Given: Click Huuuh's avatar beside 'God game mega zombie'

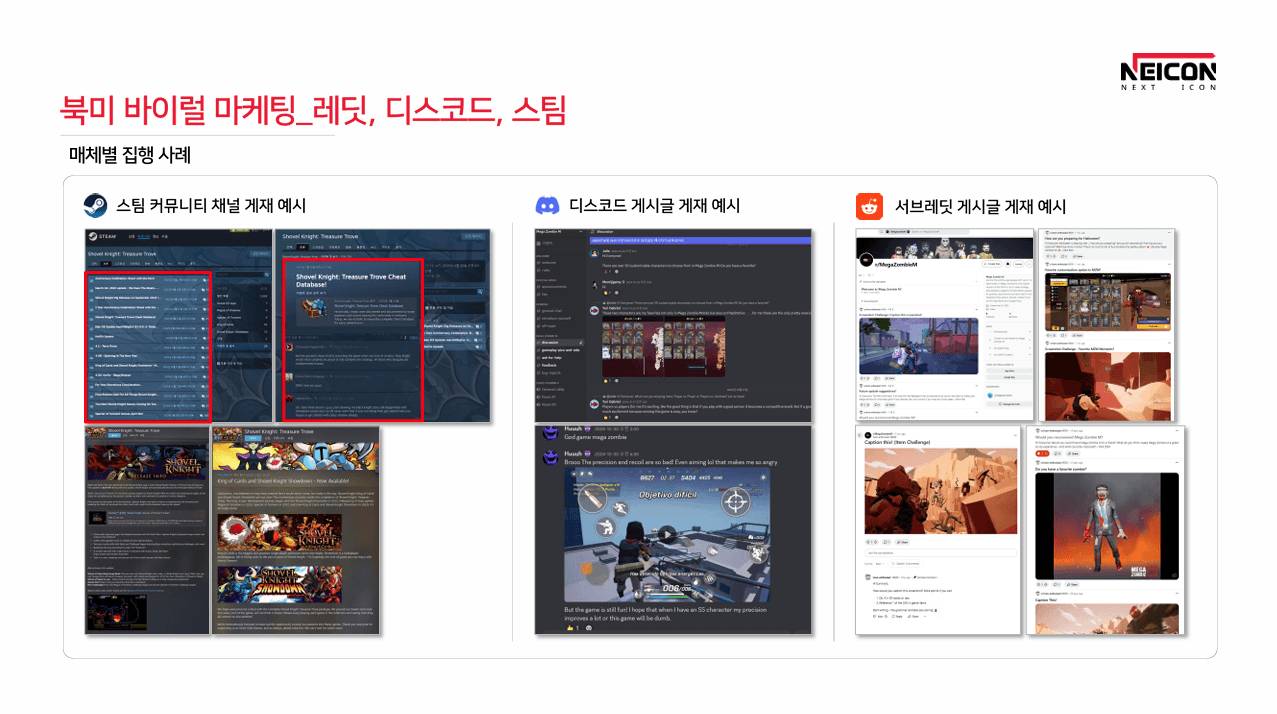Looking at the screenshot, I should click(550, 432).
